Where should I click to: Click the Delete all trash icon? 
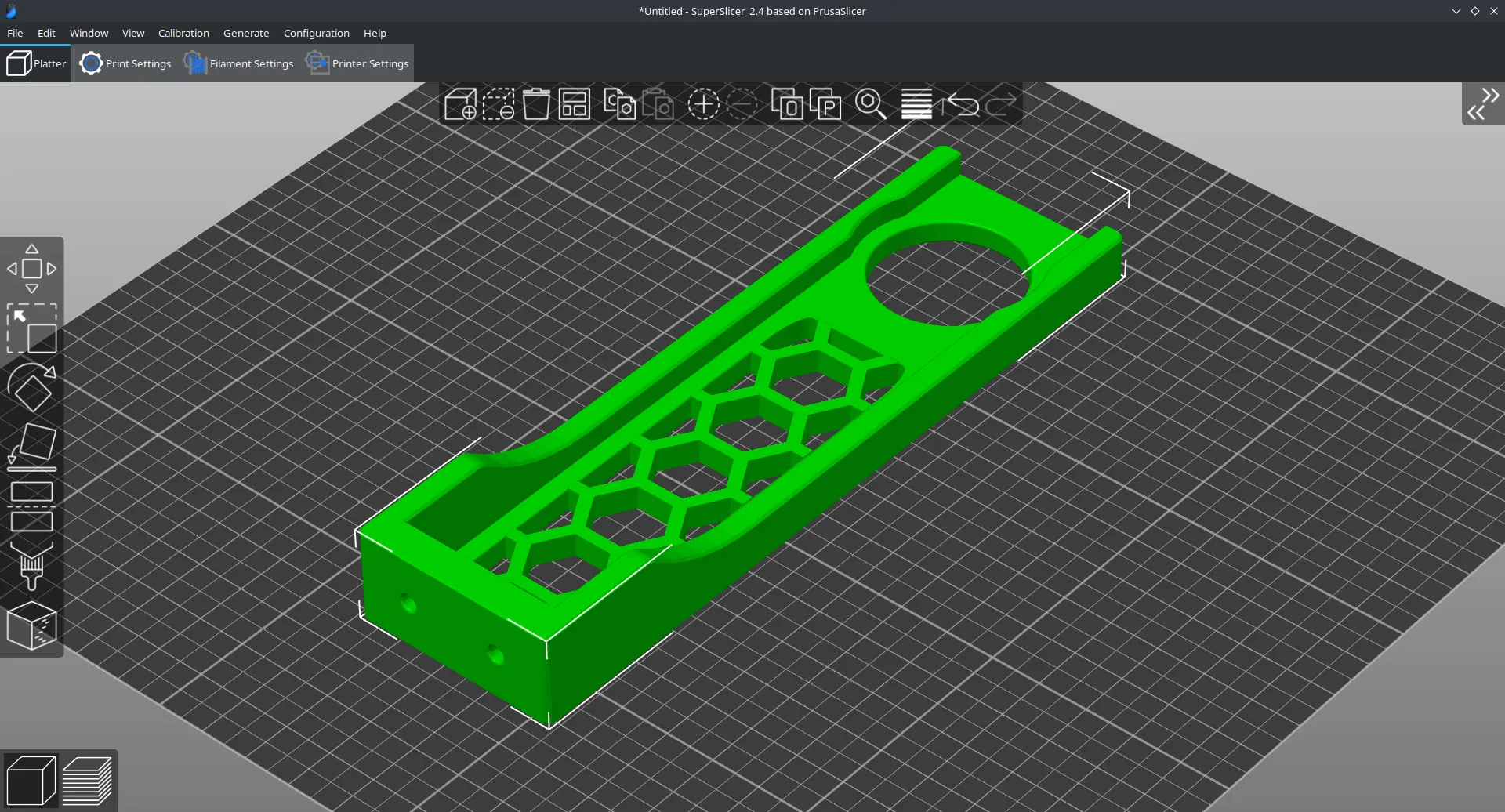pyautogui.click(x=536, y=104)
